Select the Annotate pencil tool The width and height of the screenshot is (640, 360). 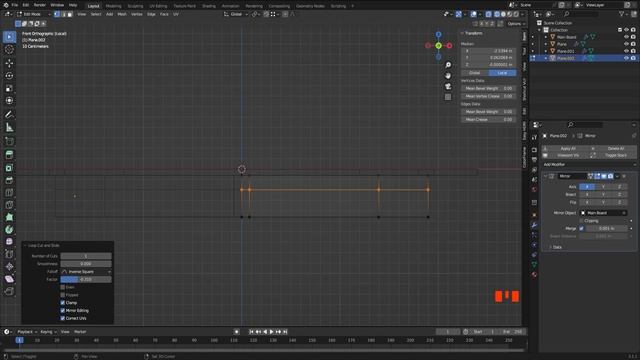(x=9, y=115)
